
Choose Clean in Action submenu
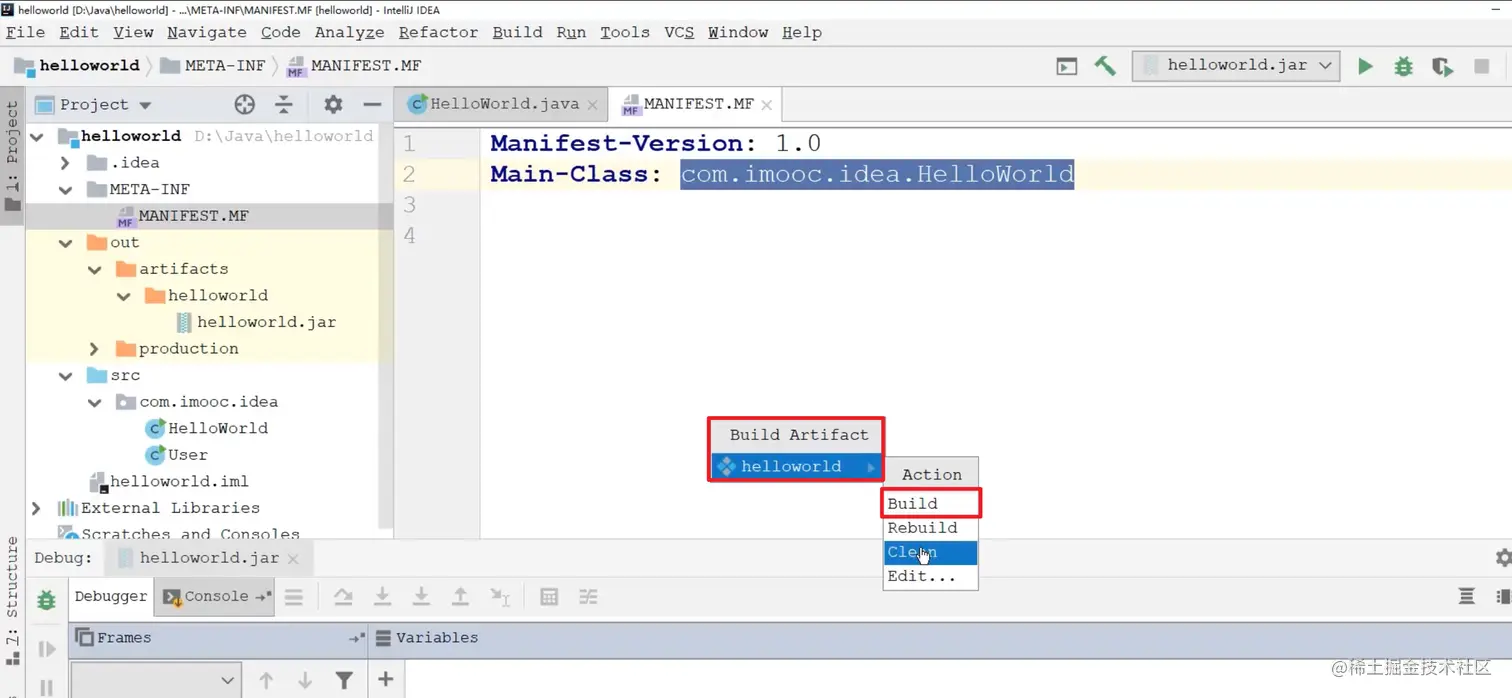pos(930,552)
